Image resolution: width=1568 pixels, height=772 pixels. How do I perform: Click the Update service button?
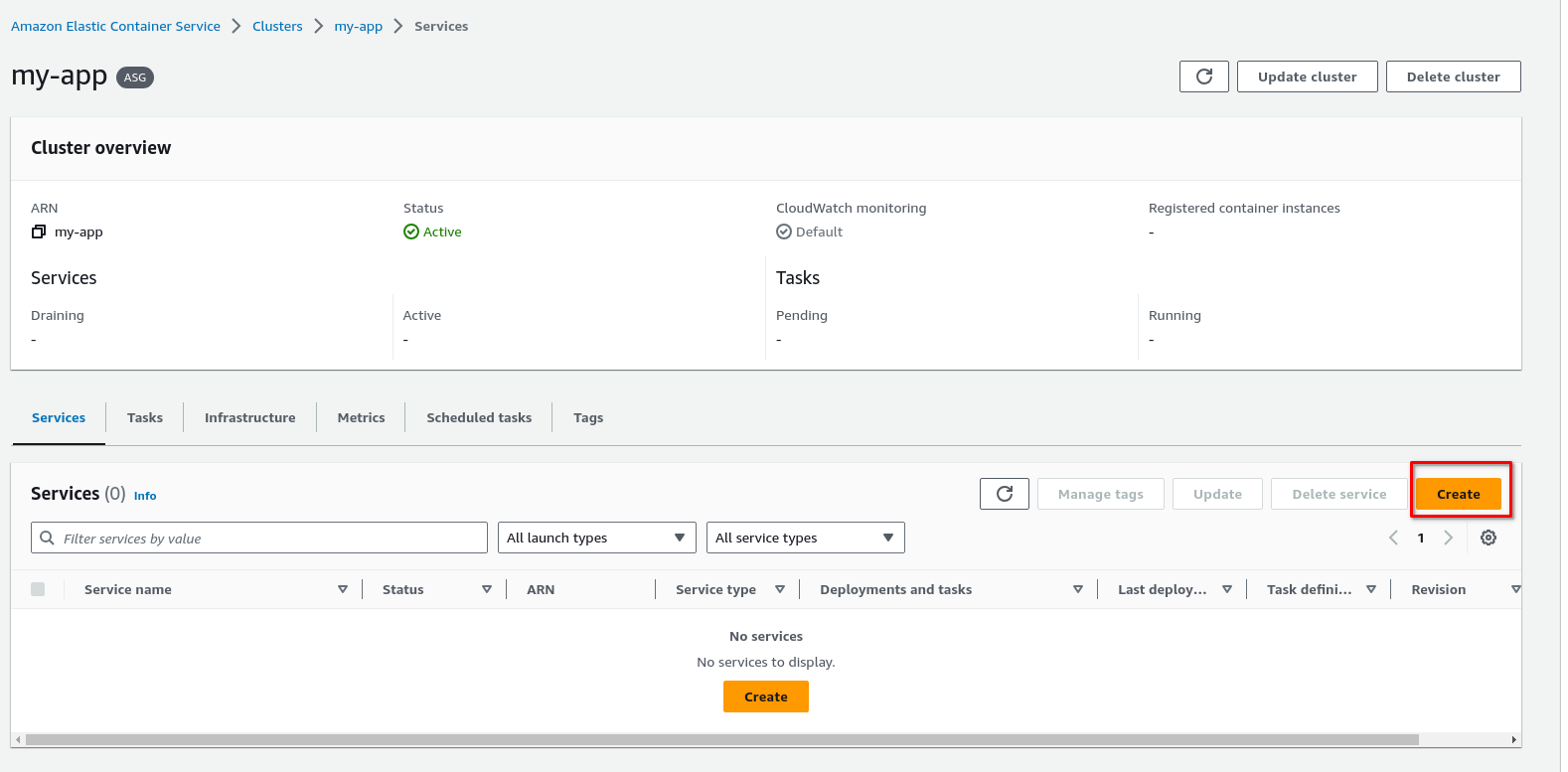[x=1217, y=494]
